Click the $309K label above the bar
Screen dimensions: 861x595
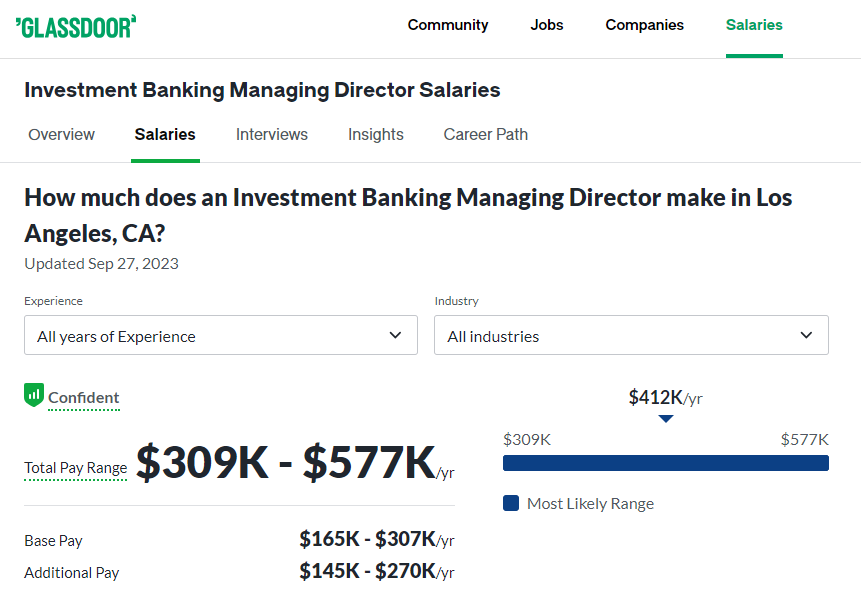coord(527,440)
